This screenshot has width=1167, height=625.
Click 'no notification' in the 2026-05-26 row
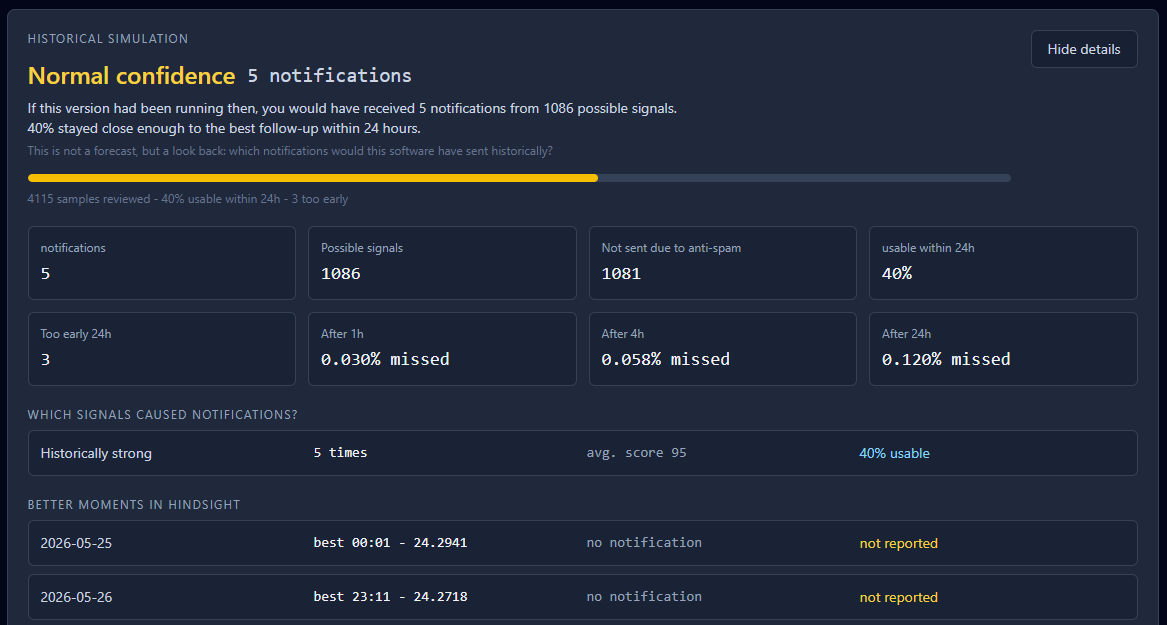pos(644,596)
